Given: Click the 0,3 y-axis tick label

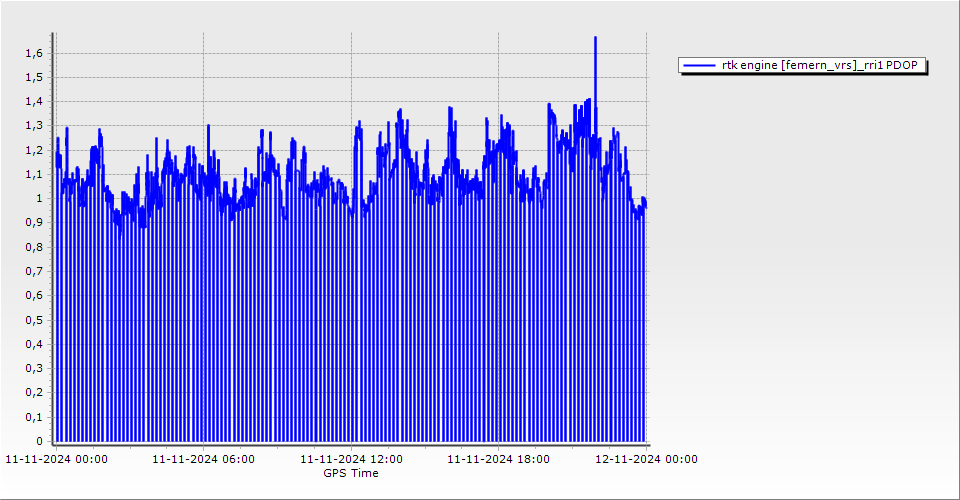Looking at the screenshot, I should [x=34, y=368].
